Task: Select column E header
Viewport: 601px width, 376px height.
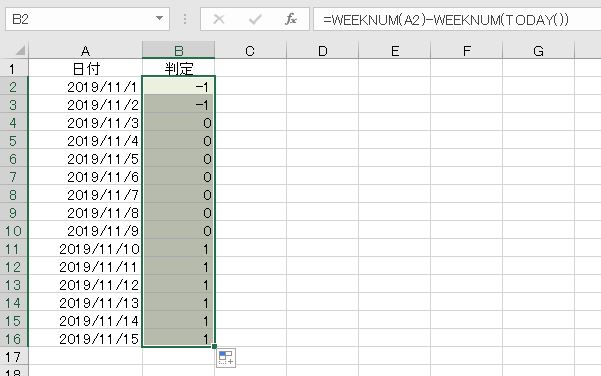Action: tap(394, 50)
